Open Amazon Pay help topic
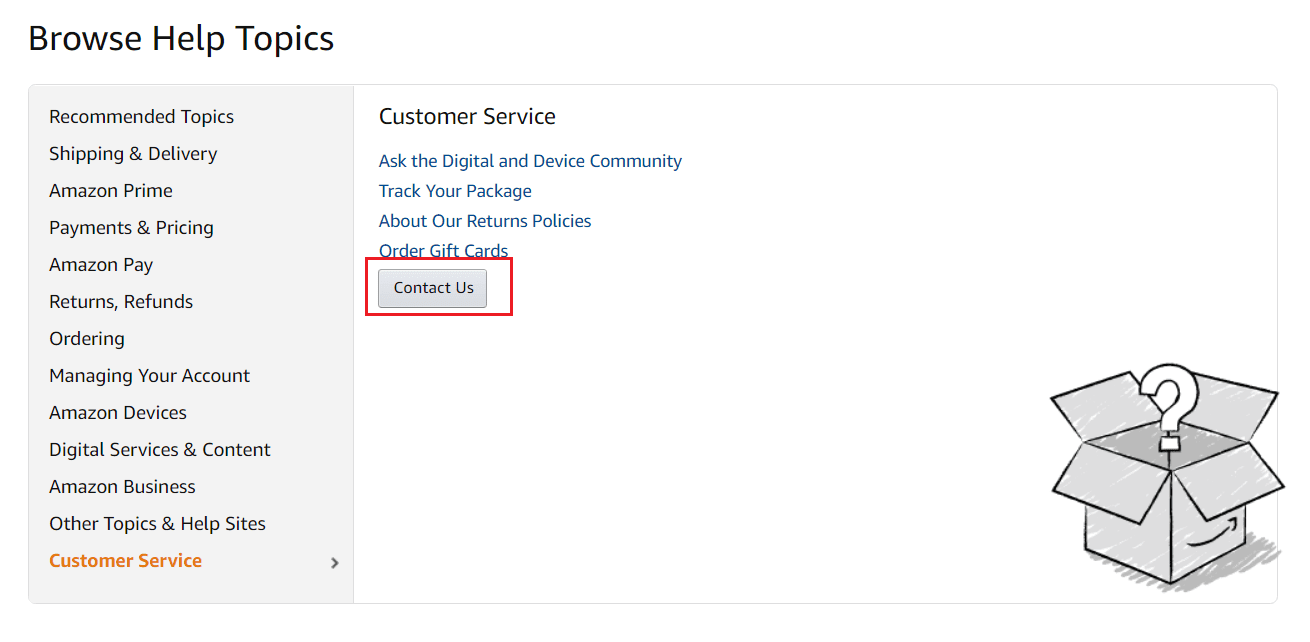The height and width of the screenshot is (642, 1310). click(101, 265)
